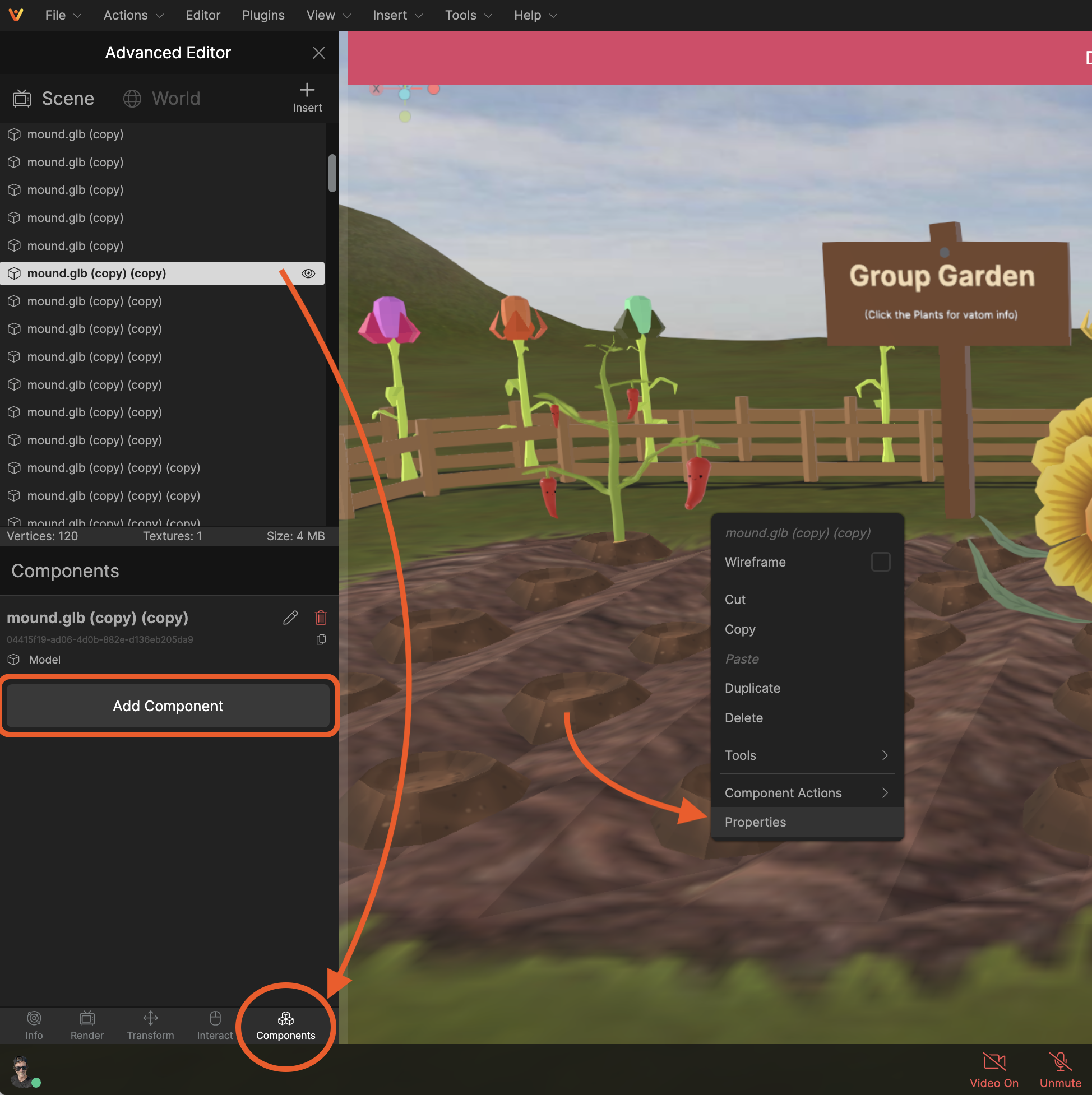Click the scene list scrollbar thumb
The width and height of the screenshot is (1092, 1095).
pyautogui.click(x=332, y=173)
